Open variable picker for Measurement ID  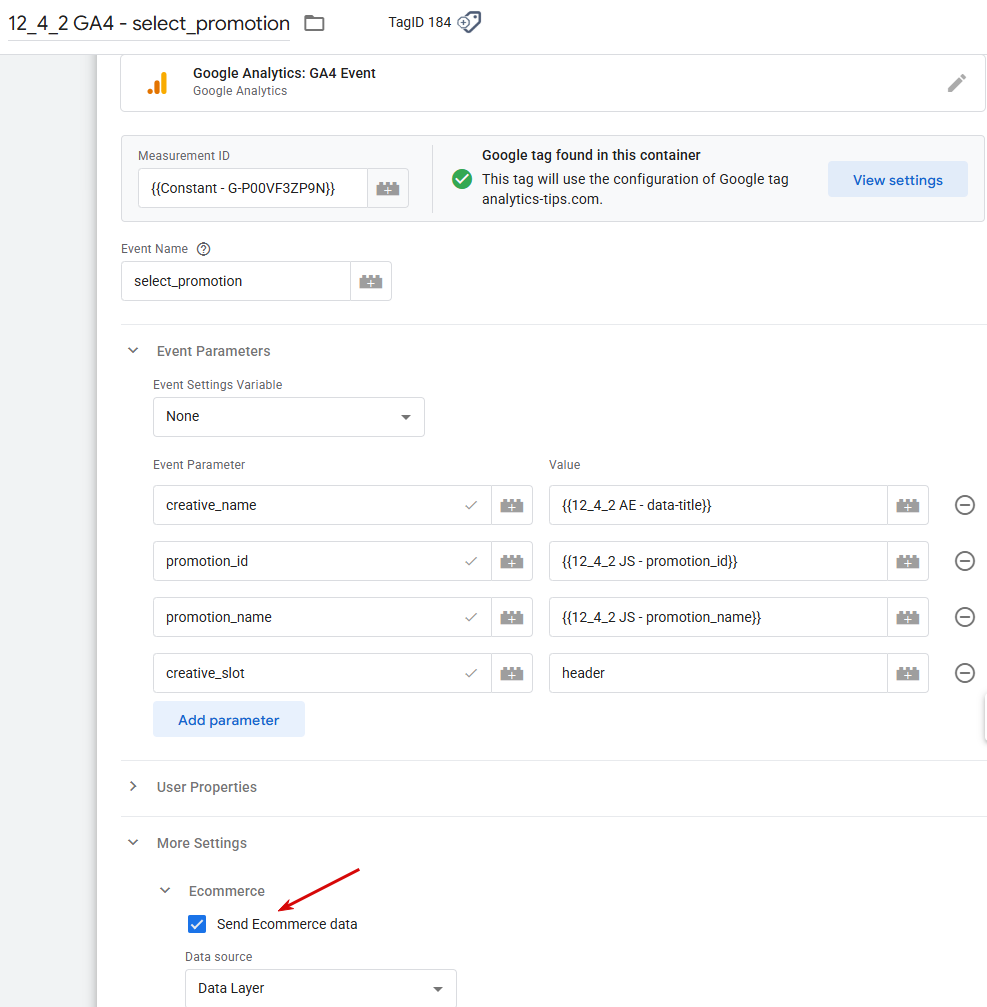(388, 188)
